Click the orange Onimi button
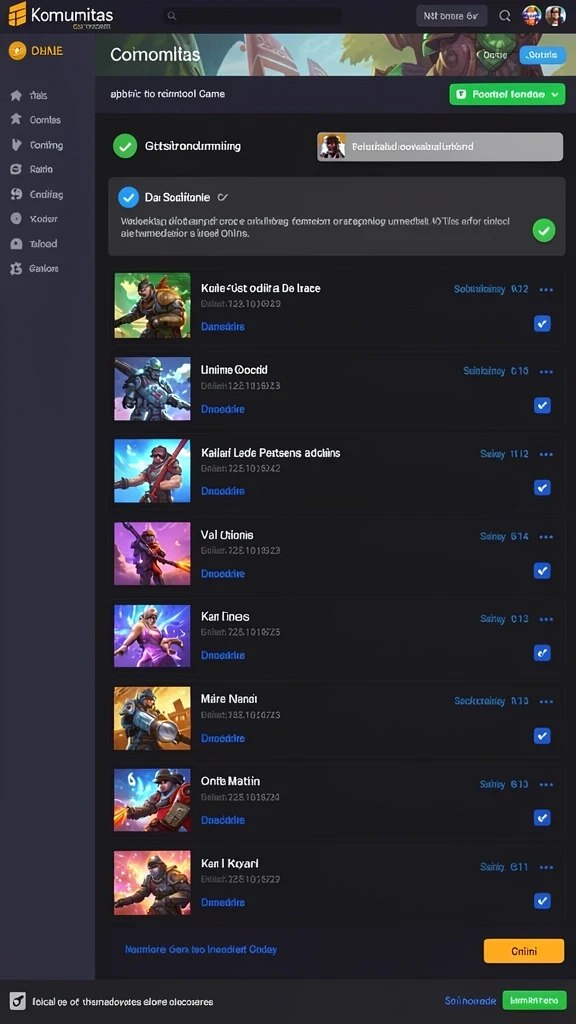 click(x=524, y=951)
